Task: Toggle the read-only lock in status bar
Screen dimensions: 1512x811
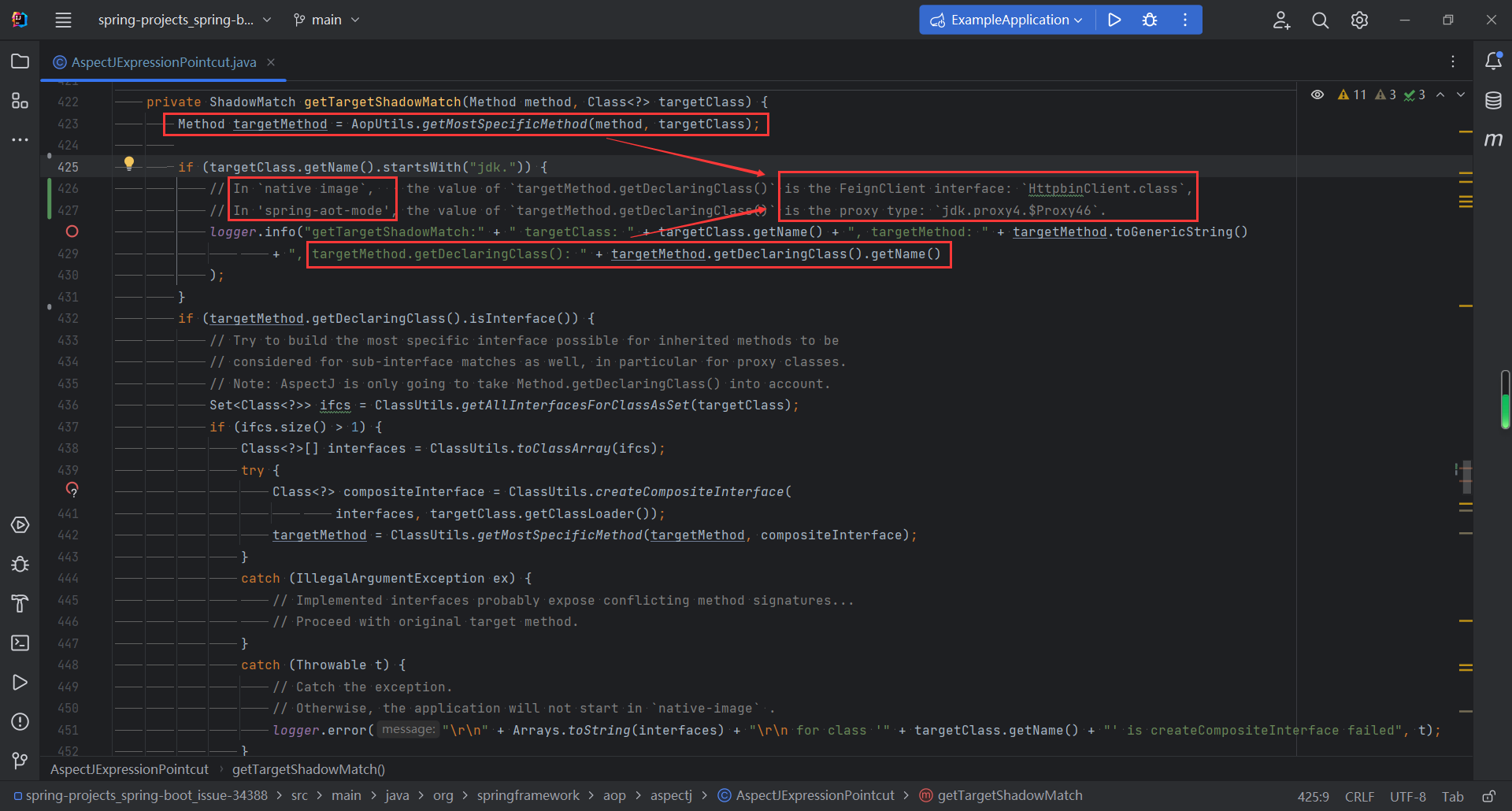Action: 1488,796
